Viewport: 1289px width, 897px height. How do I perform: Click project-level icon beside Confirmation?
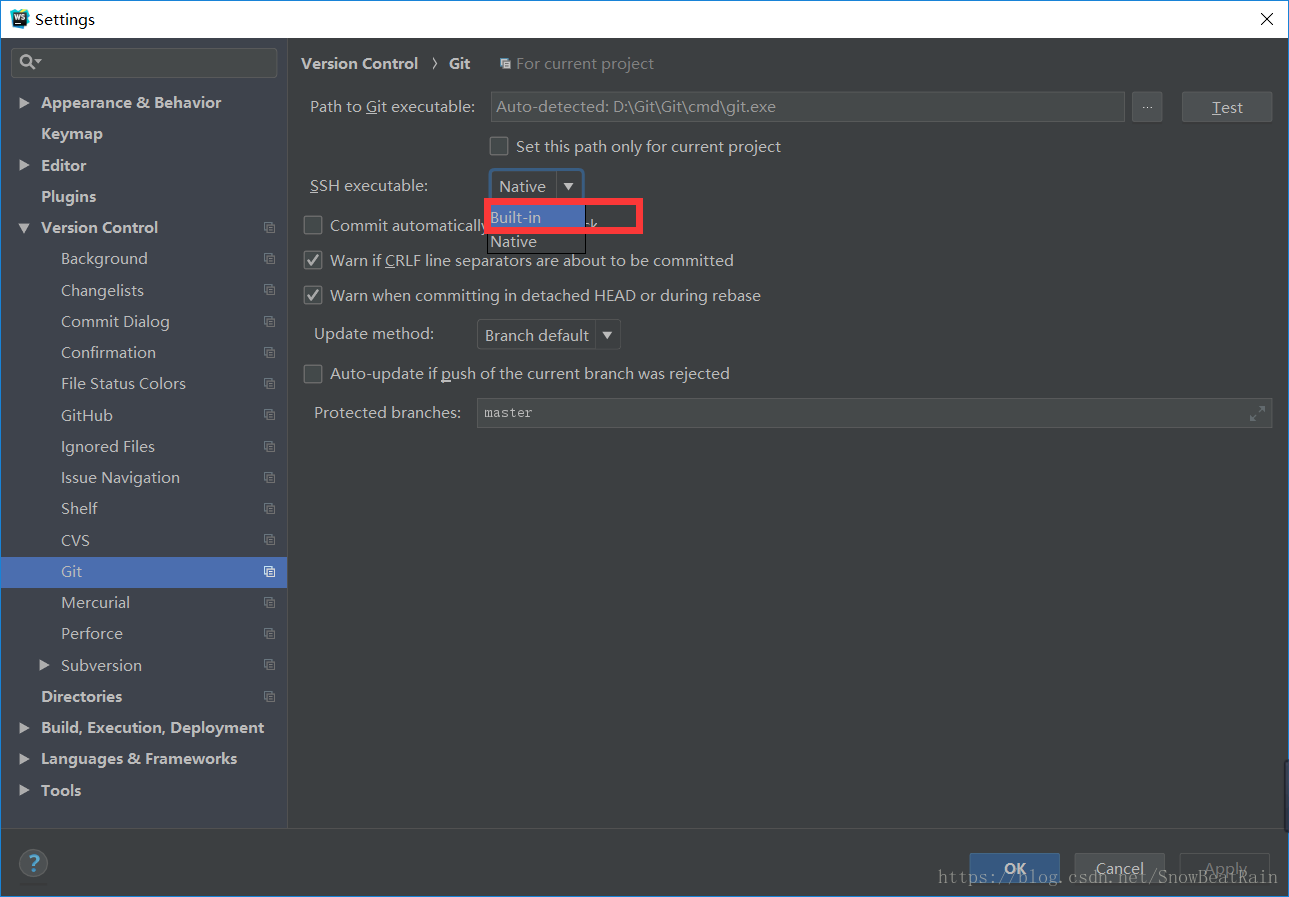click(x=269, y=352)
